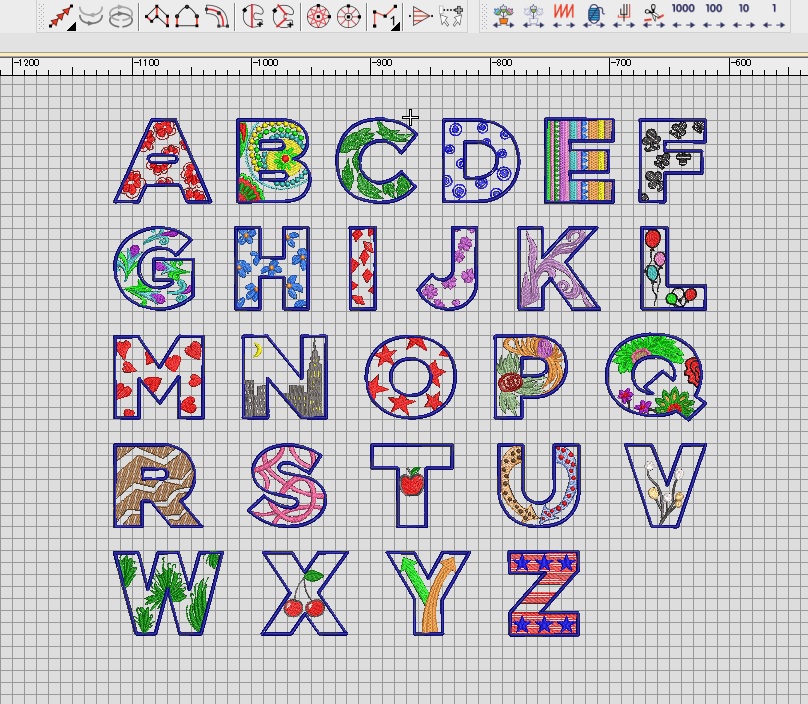Select the spoked wheel ring tool

[348, 16]
